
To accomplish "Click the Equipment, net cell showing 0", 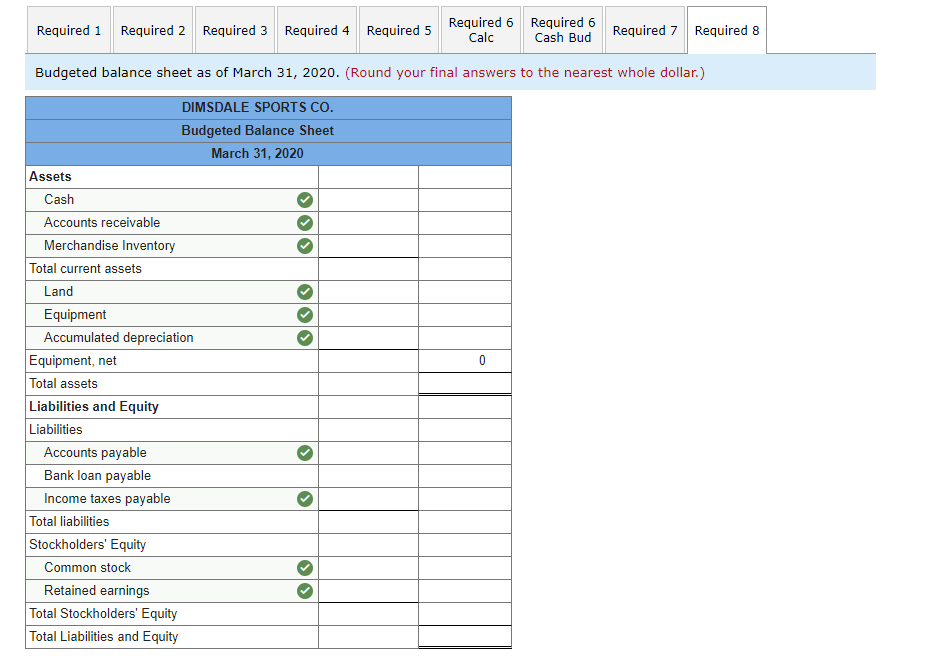I will pyautogui.click(x=465, y=361).
